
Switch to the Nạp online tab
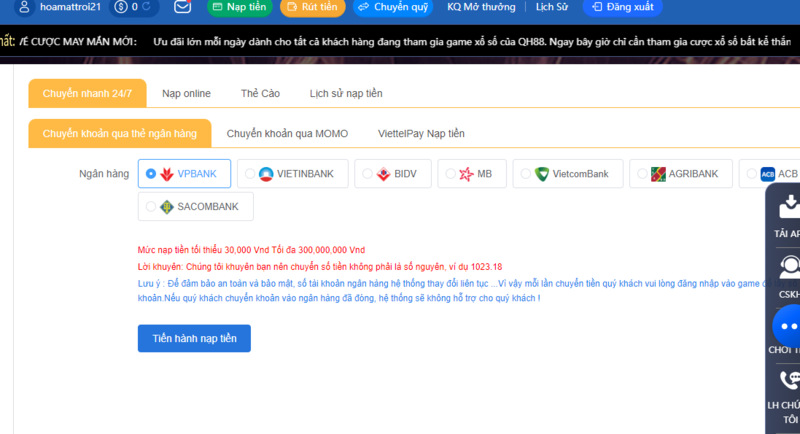pos(186,93)
